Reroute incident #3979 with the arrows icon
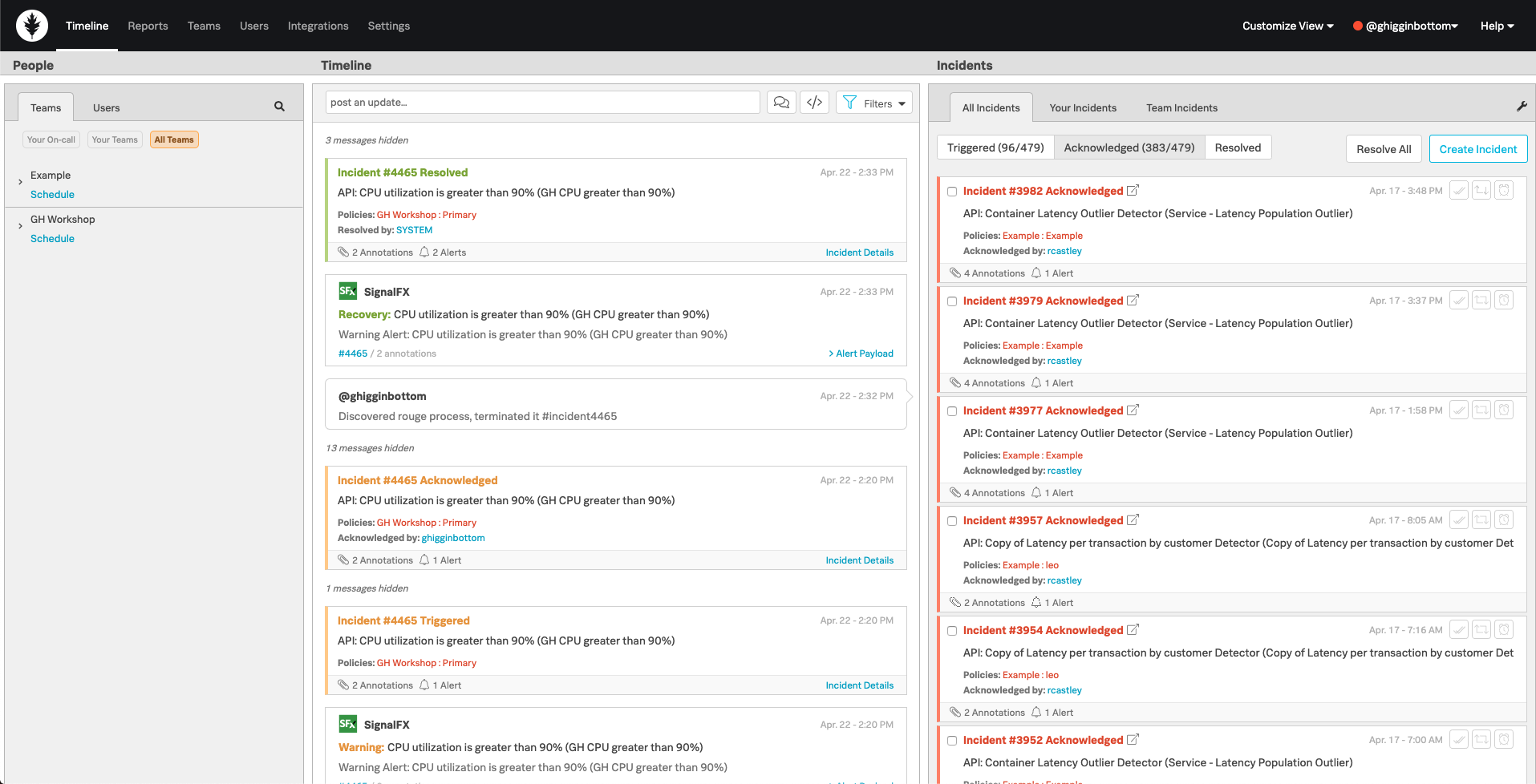1536x784 pixels. [1481, 300]
